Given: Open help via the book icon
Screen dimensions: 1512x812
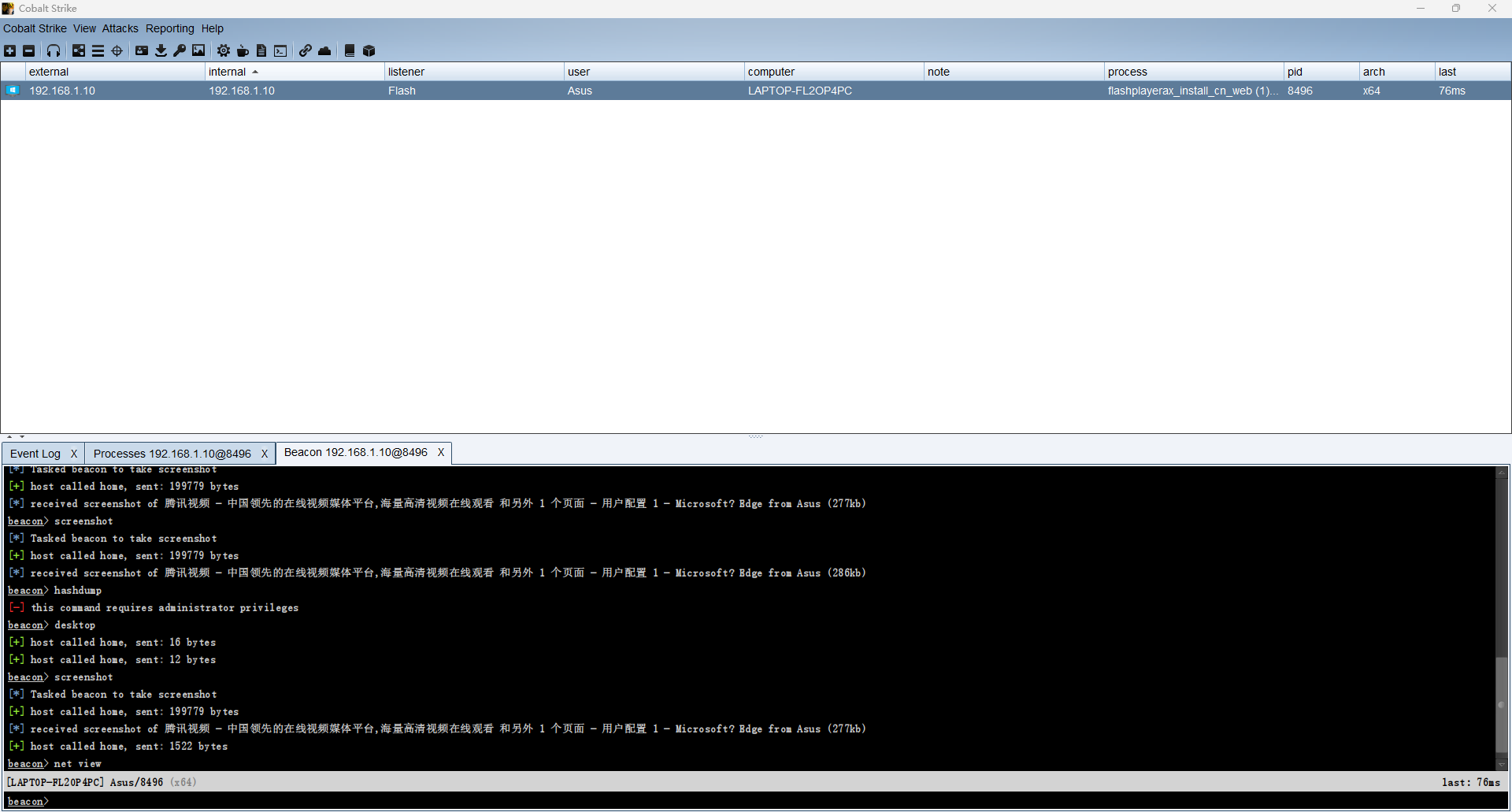Looking at the screenshot, I should point(350,51).
